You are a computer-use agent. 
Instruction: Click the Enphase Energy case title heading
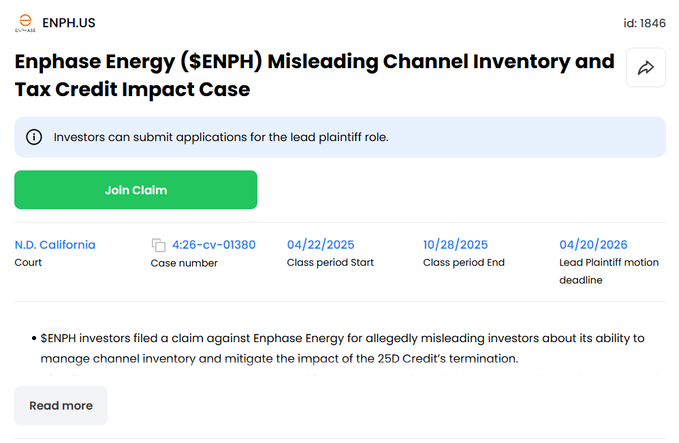click(x=314, y=75)
